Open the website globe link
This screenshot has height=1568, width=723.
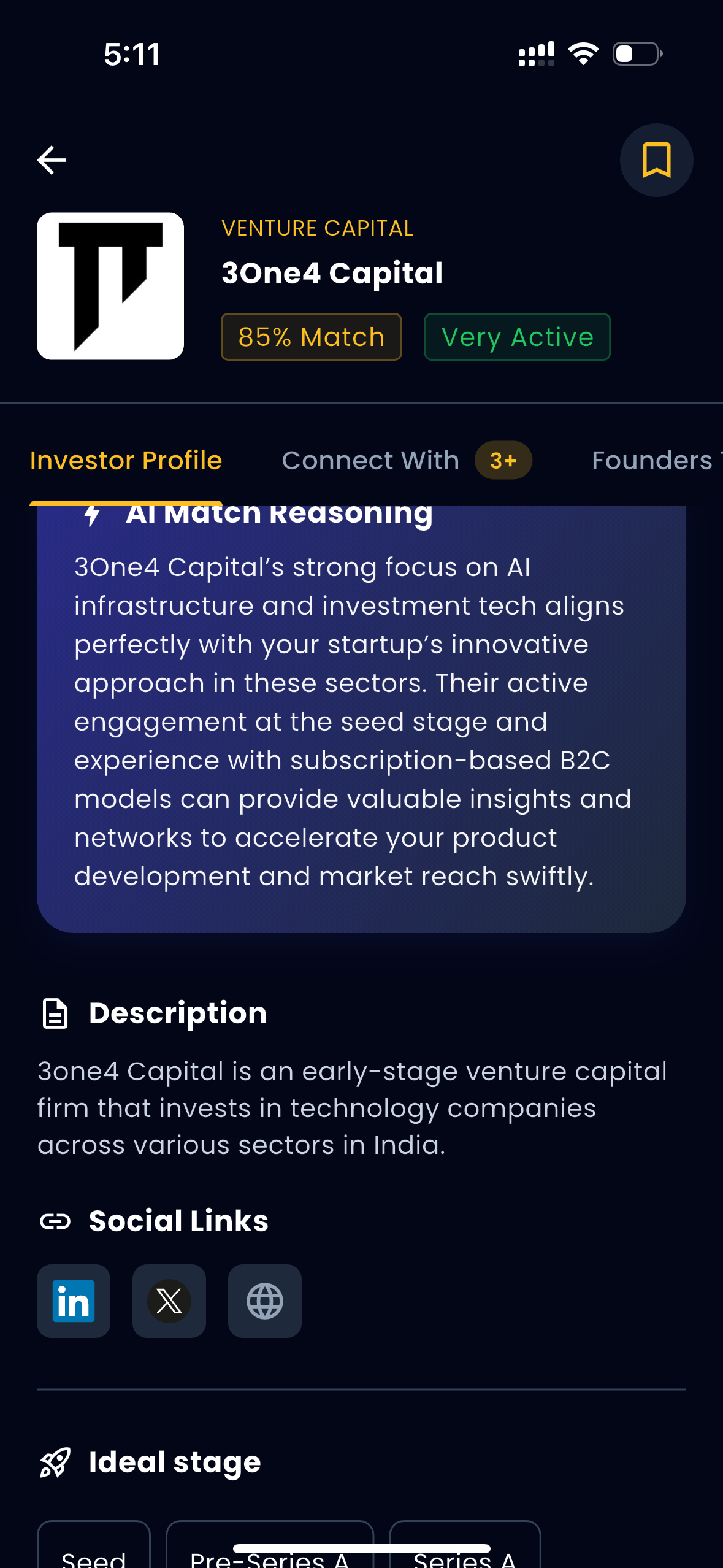[x=265, y=1301]
